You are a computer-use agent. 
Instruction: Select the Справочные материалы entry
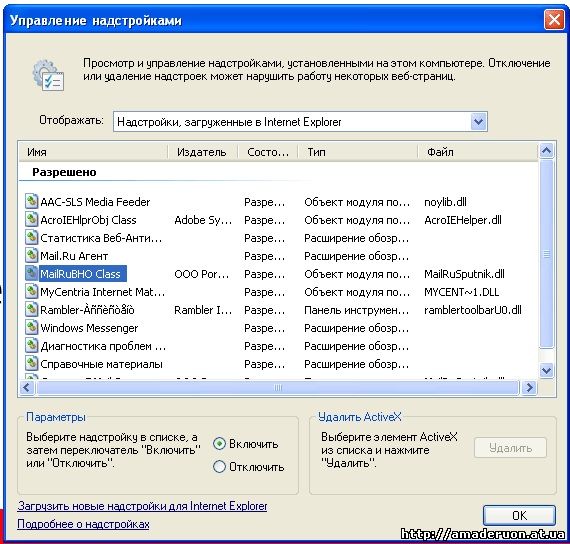point(101,364)
